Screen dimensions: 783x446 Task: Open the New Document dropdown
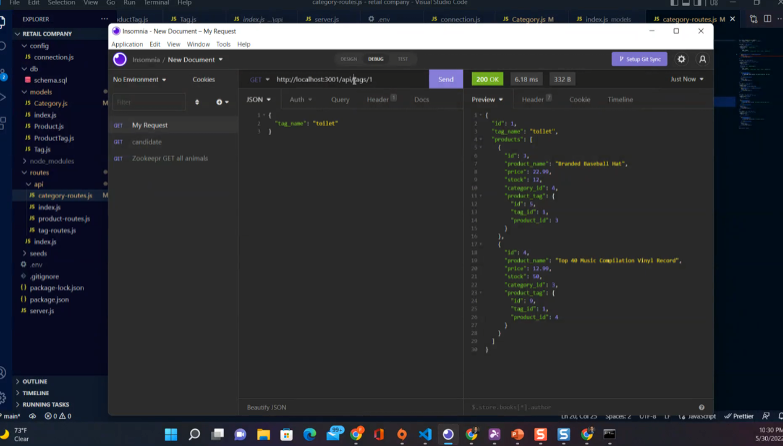point(195,59)
